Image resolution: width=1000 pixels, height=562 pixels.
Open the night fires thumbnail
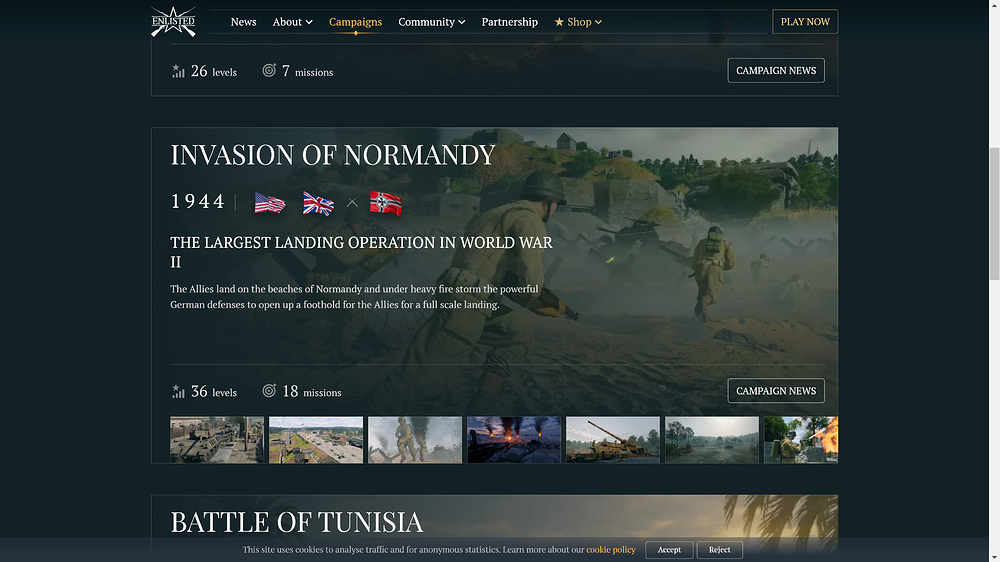click(x=514, y=440)
